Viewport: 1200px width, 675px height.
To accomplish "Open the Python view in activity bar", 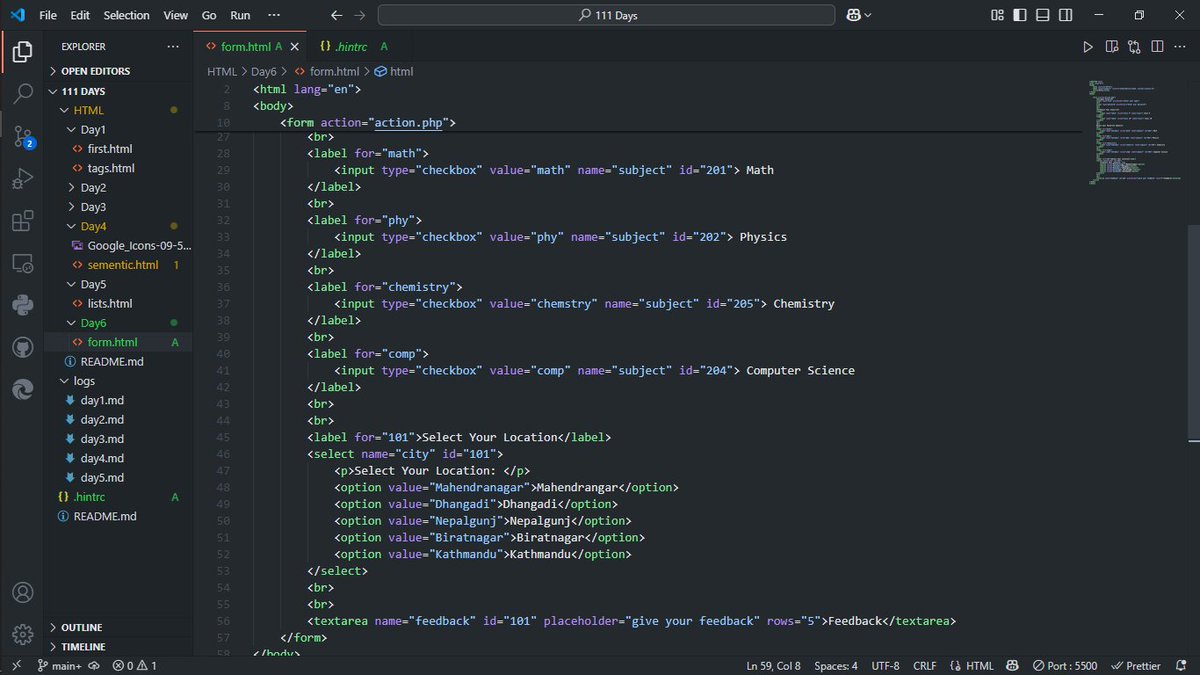I will point(22,306).
